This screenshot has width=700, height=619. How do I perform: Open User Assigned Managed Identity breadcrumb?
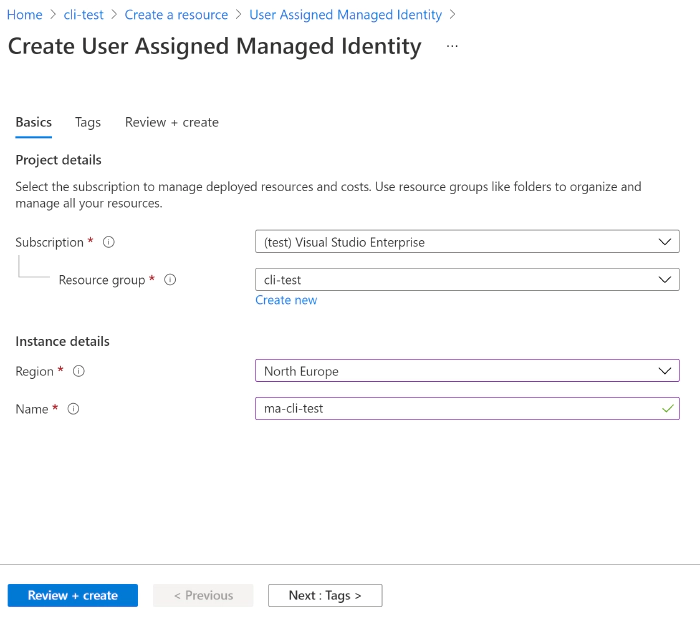pyautogui.click(x=345, y=15)
